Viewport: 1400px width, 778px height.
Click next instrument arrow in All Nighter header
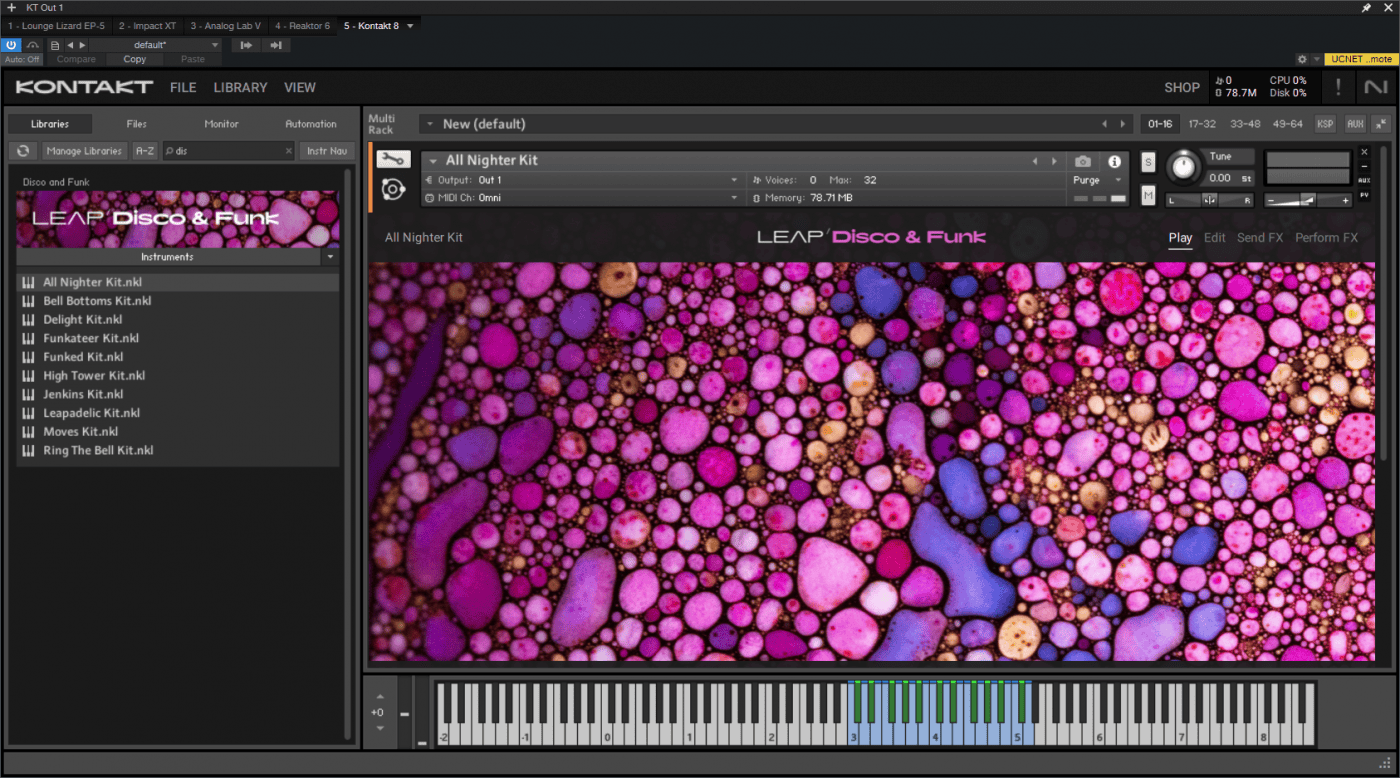[x=1054, y=161]
